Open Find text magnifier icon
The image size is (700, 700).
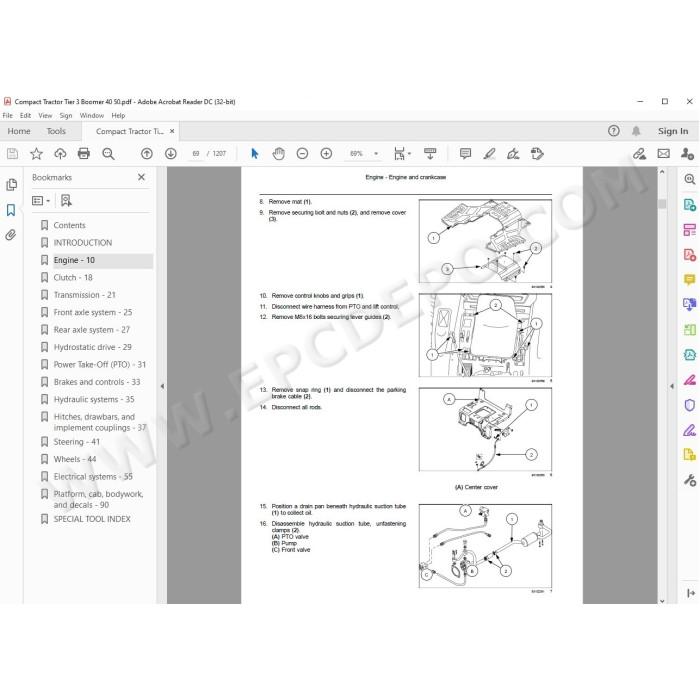108,154
